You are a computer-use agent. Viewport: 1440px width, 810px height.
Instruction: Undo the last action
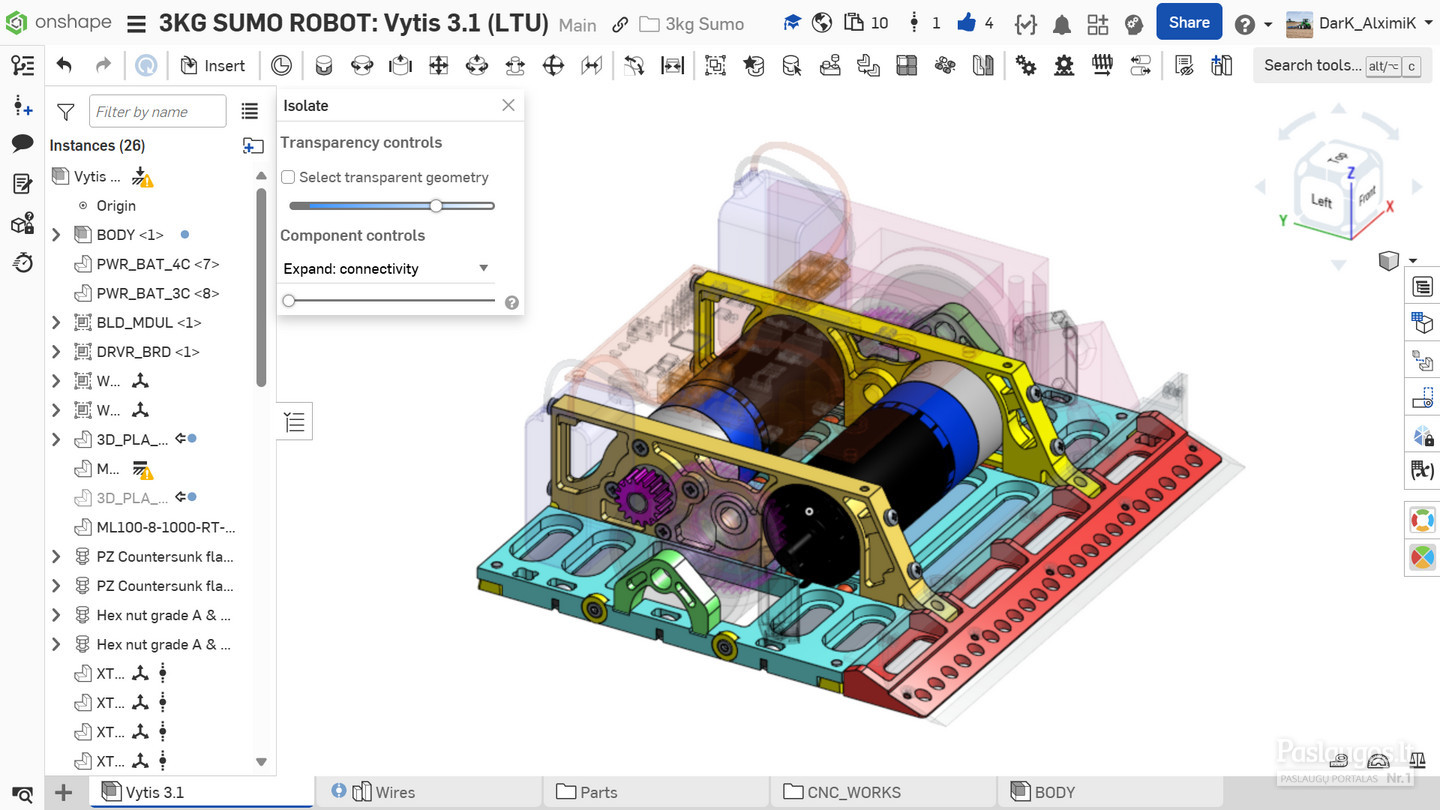(x=64, y=66)
